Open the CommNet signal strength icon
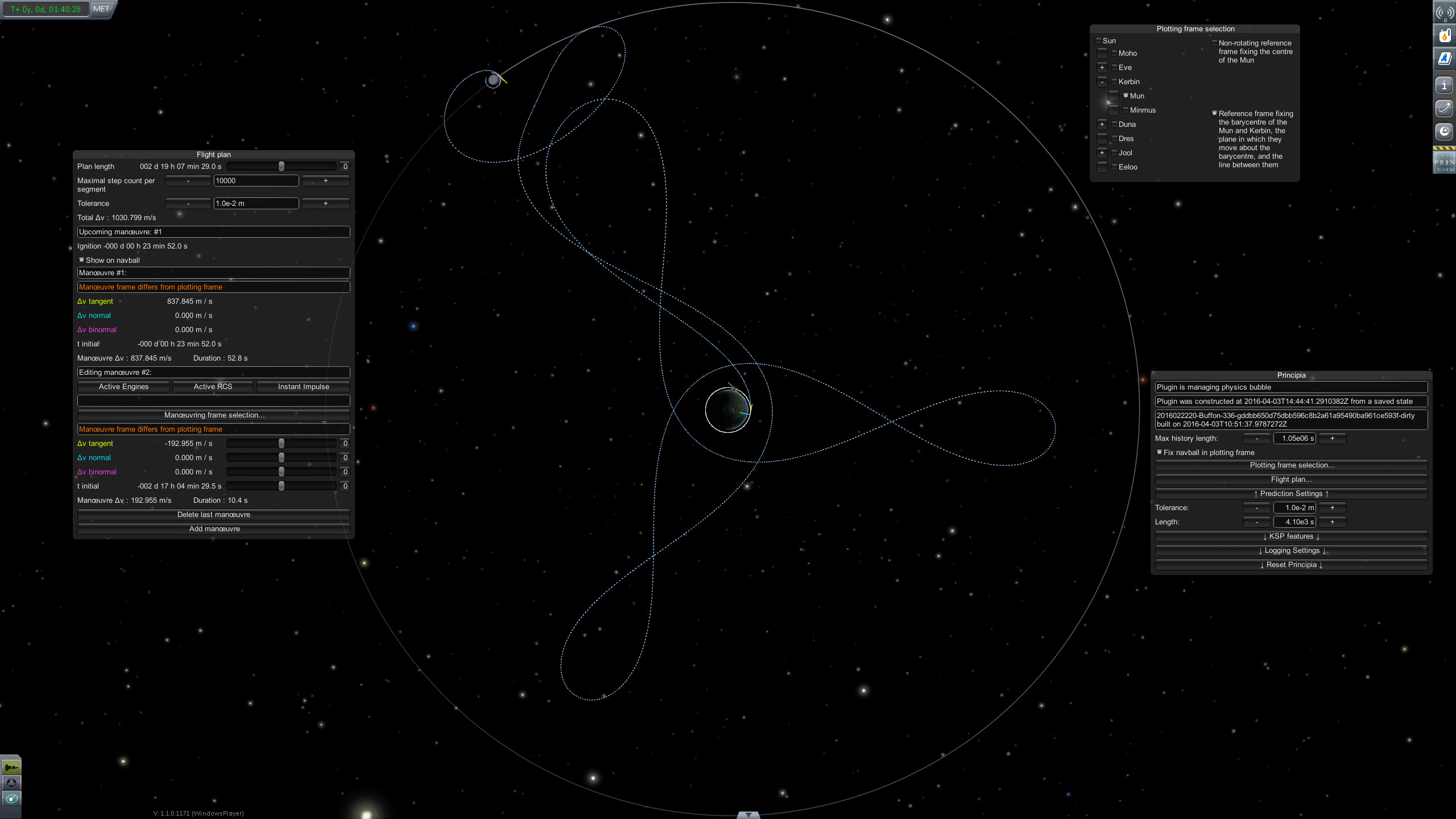Screen dimensions: 1456x819 coord(1445,13)
